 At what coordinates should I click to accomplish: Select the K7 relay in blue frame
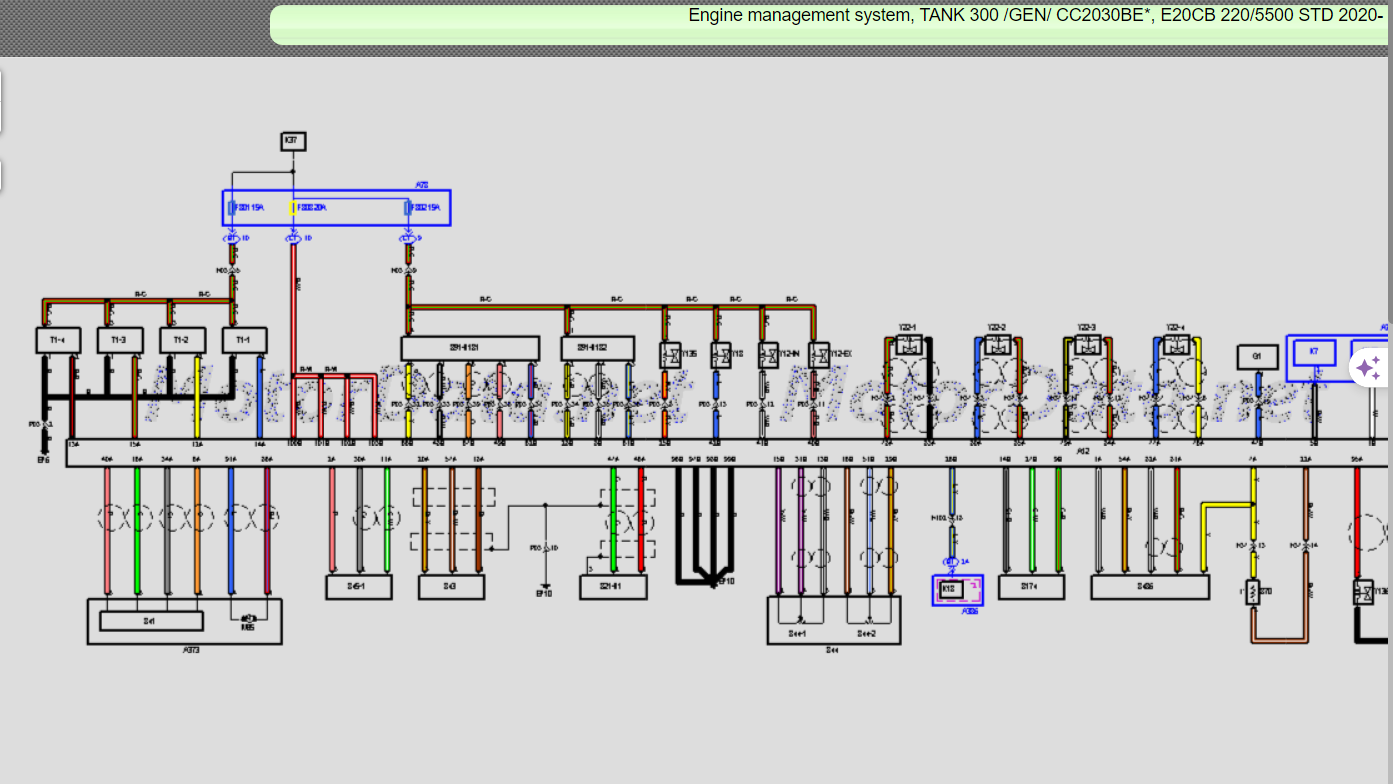1315,352
